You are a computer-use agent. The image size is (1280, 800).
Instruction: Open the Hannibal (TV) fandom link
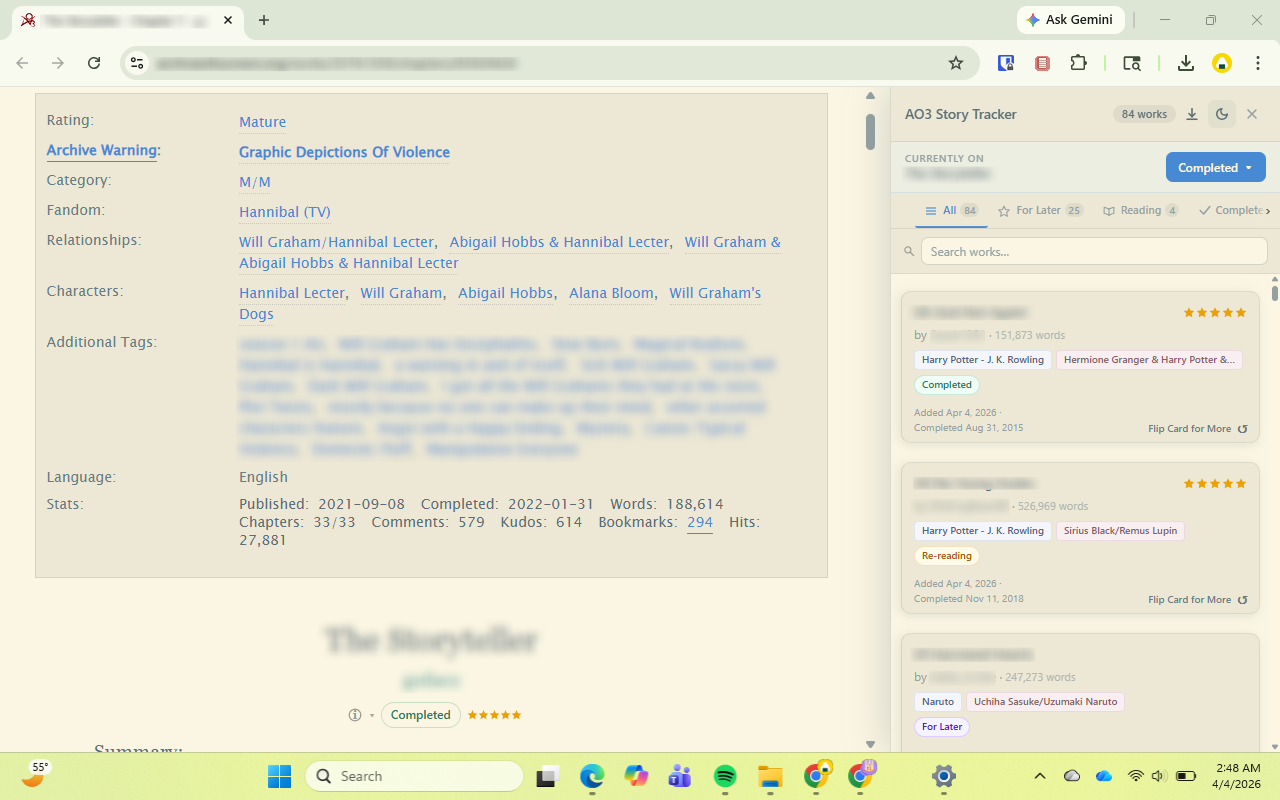click(285, 212)
